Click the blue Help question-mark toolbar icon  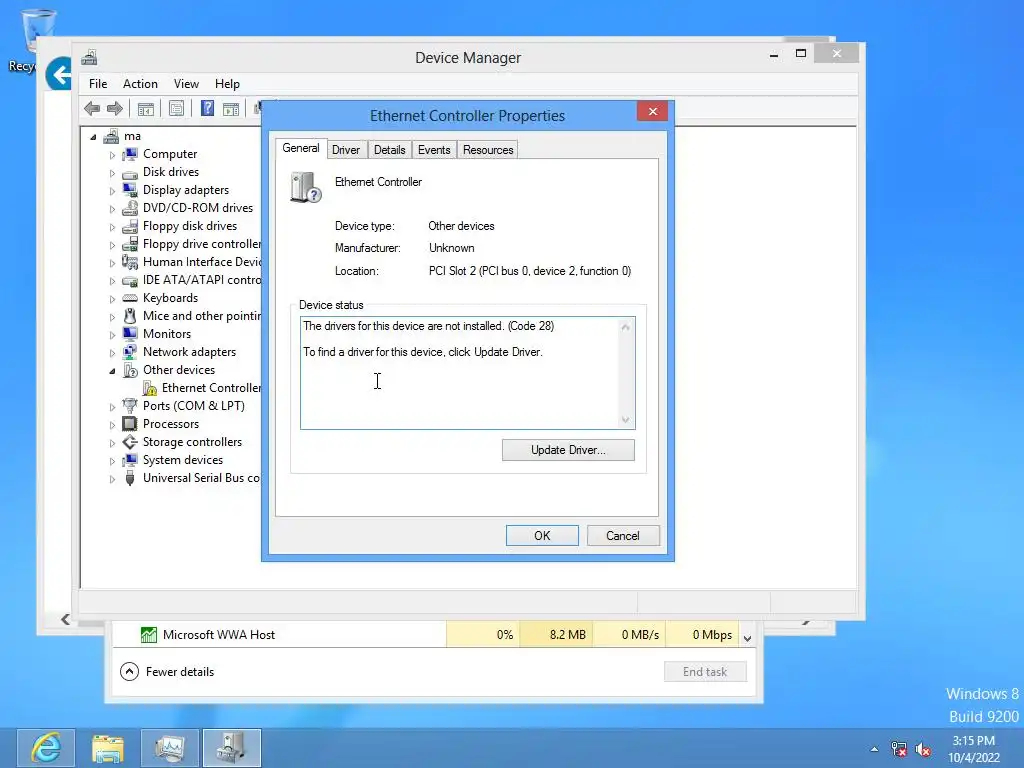[x=207, y=108]
